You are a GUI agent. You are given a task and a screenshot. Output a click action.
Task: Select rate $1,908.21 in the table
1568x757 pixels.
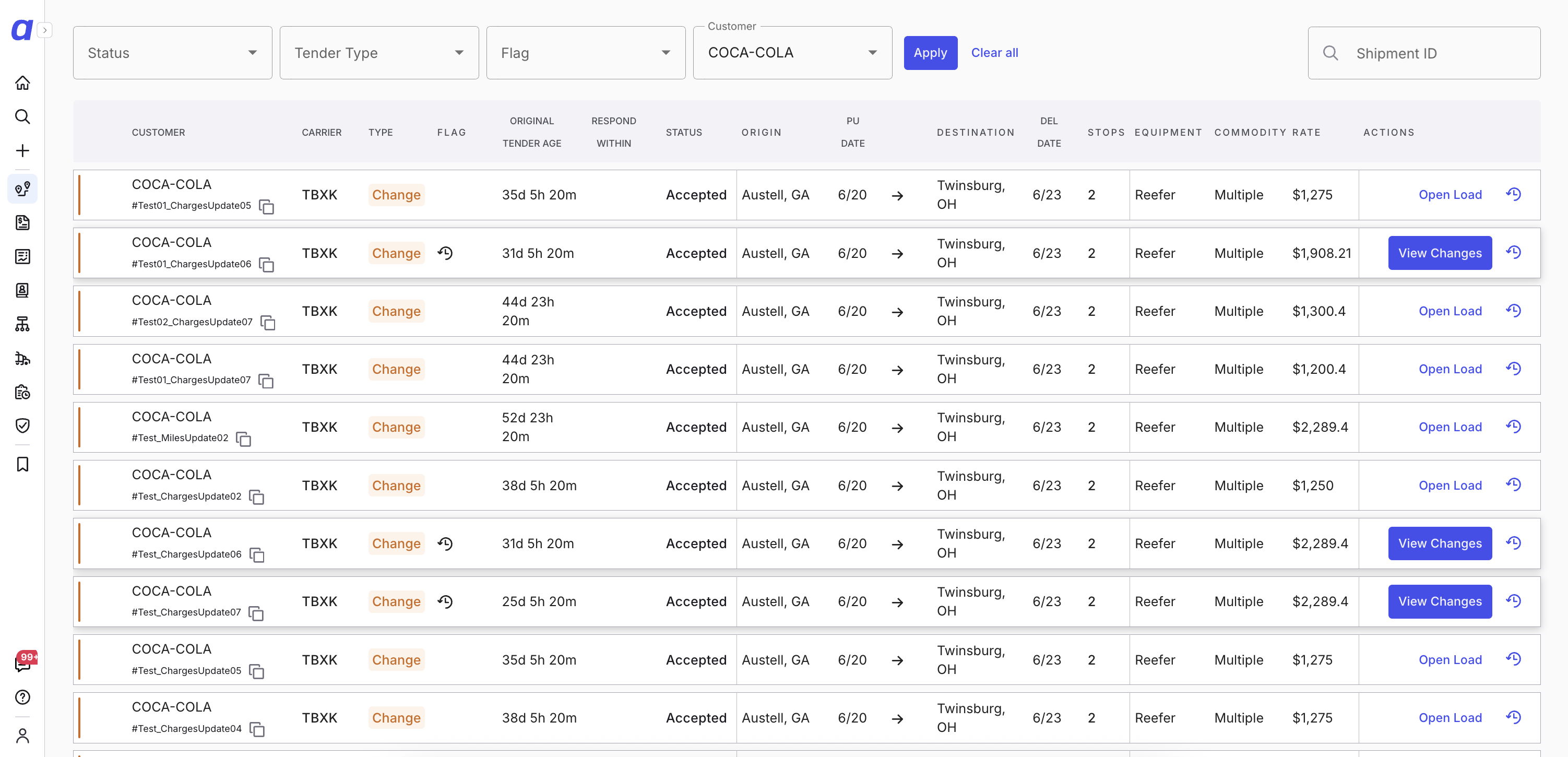click(x=1322, y=253)
